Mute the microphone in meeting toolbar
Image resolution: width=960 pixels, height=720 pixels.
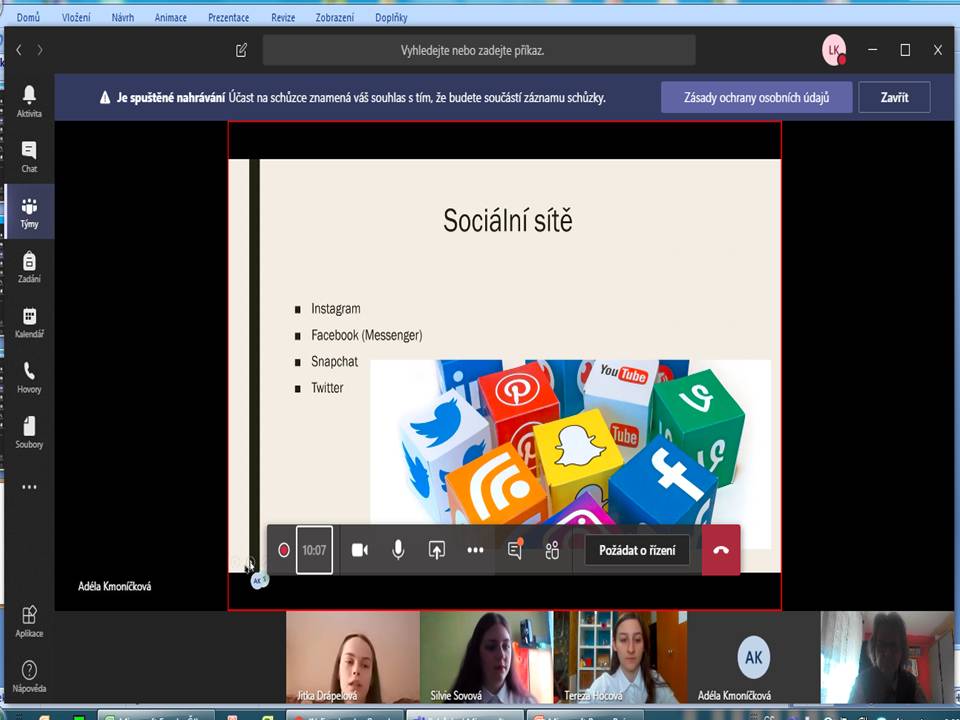[398, 550]
